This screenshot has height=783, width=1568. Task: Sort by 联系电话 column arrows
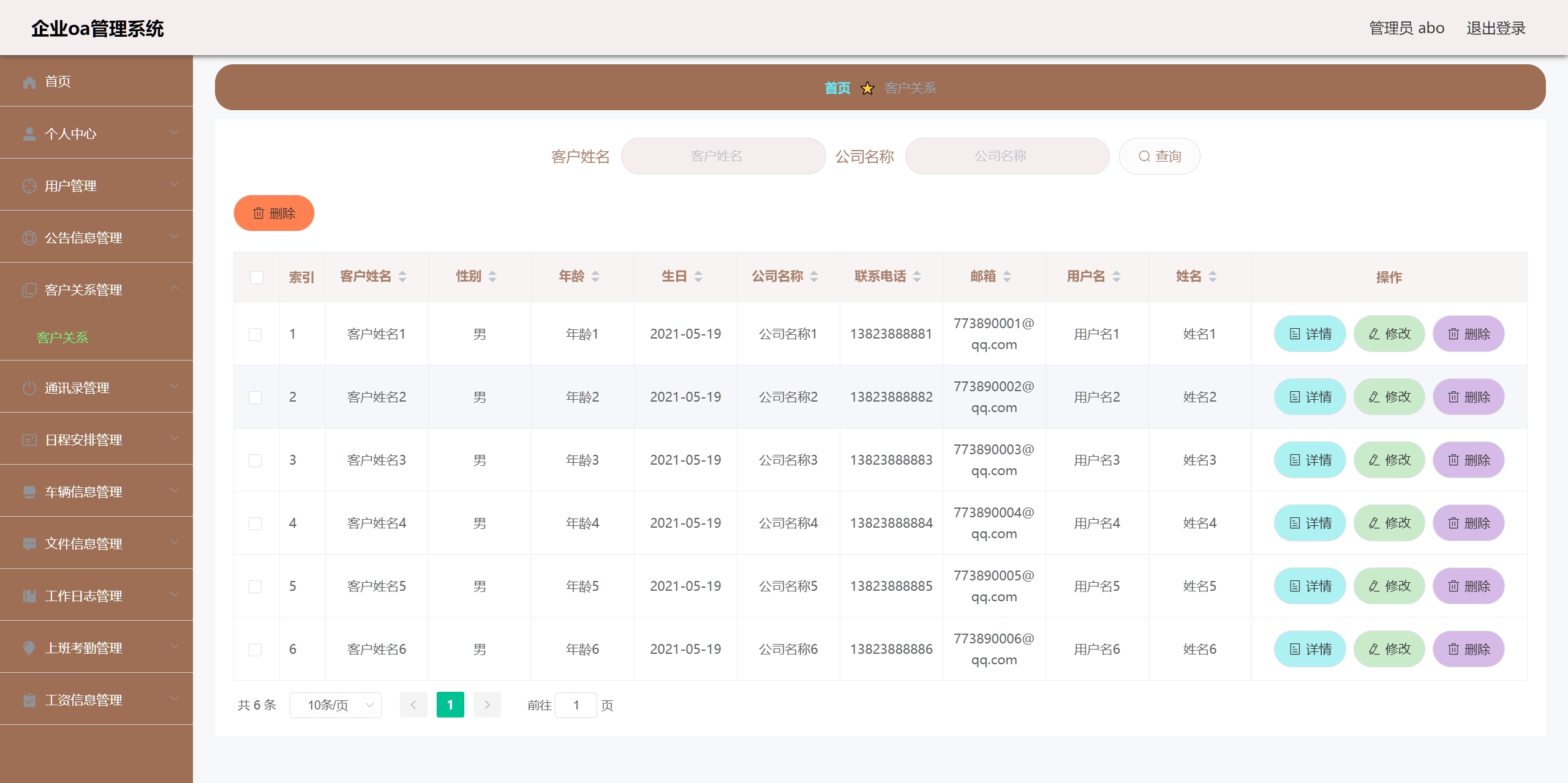click(917, 277)
